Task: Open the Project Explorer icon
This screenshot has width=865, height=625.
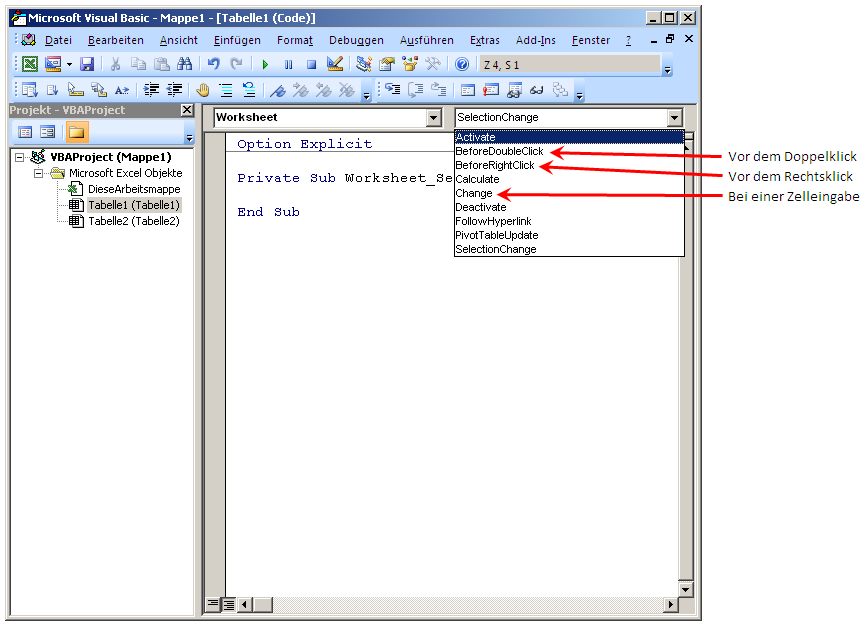Action: tap(364, 64)
